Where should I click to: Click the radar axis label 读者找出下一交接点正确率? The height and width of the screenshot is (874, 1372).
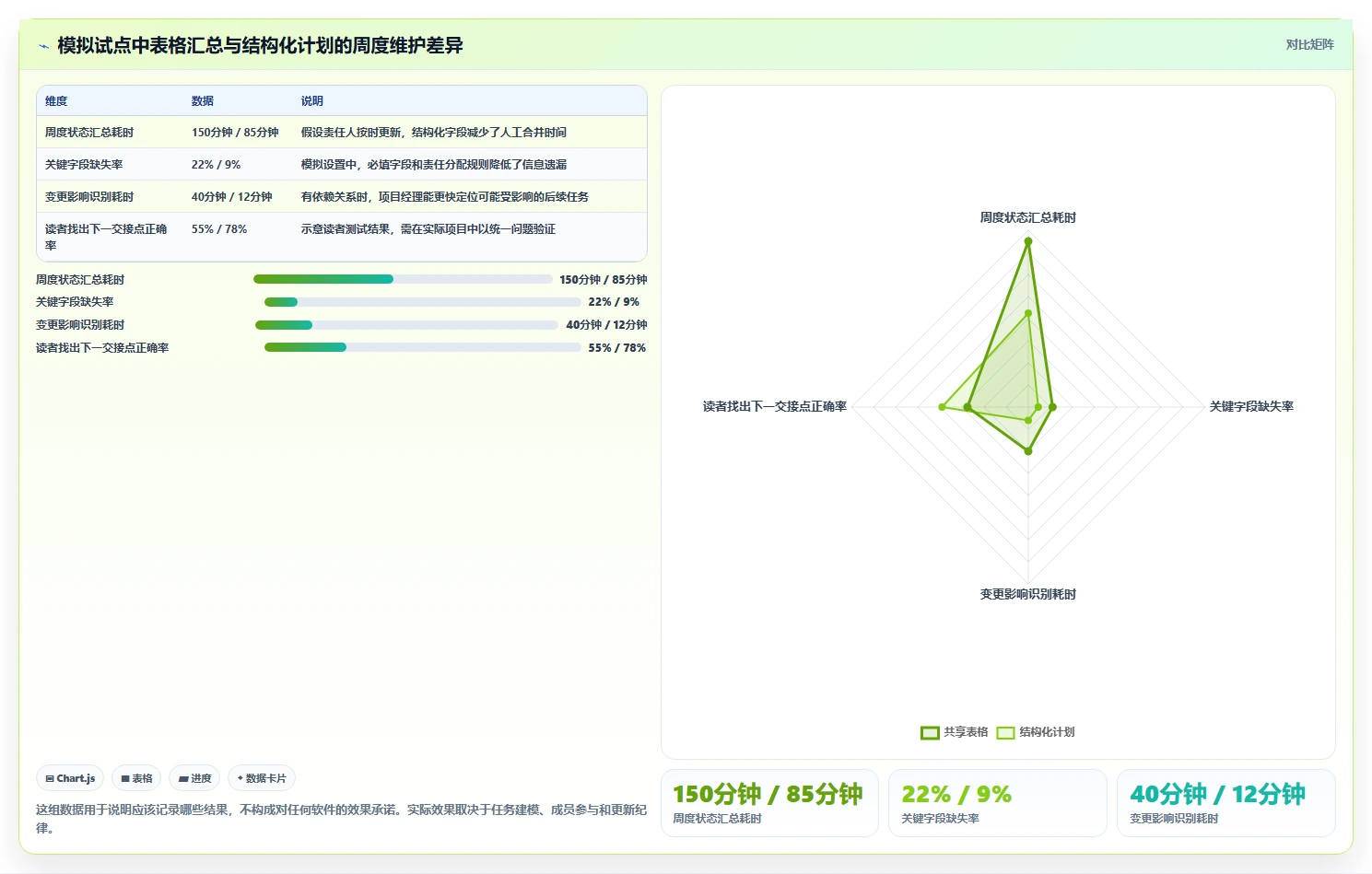[775, 406]
